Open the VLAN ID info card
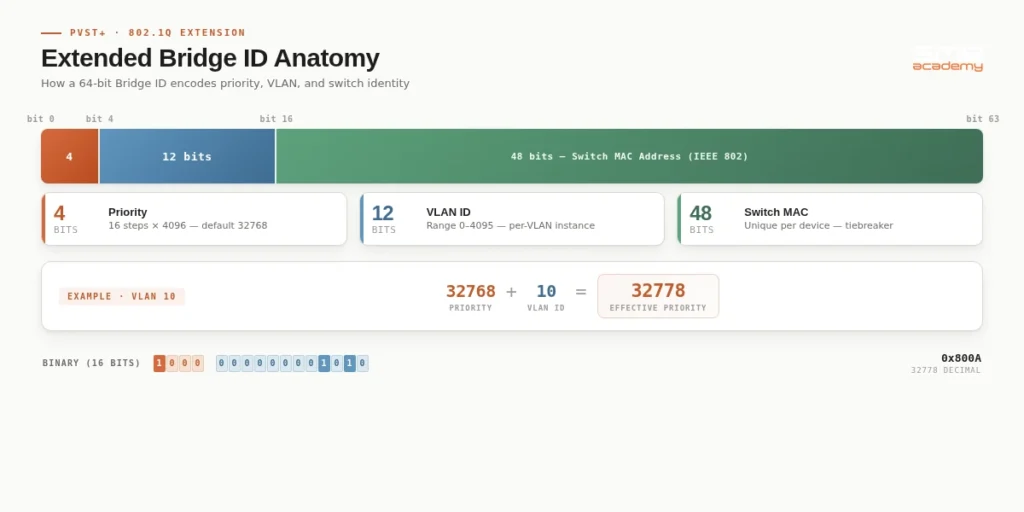 pos(512,219)
